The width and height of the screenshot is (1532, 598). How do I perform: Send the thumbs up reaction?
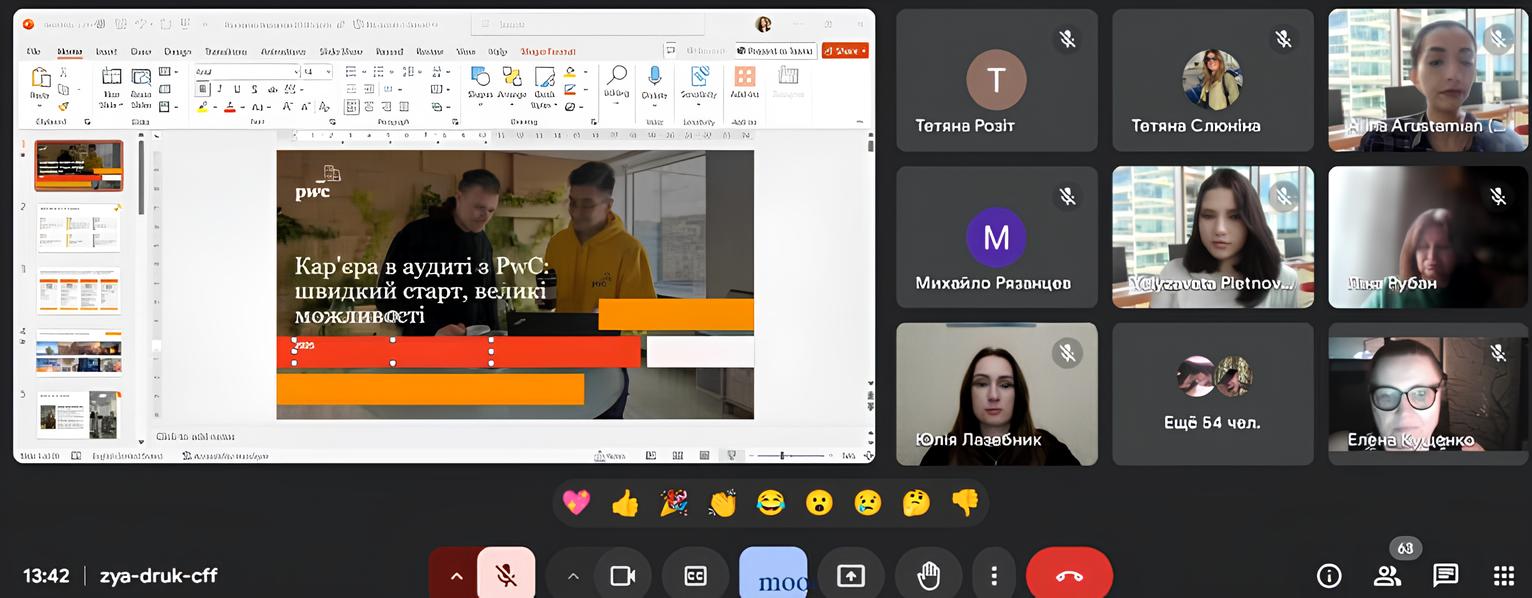click(x=625, y=502)
